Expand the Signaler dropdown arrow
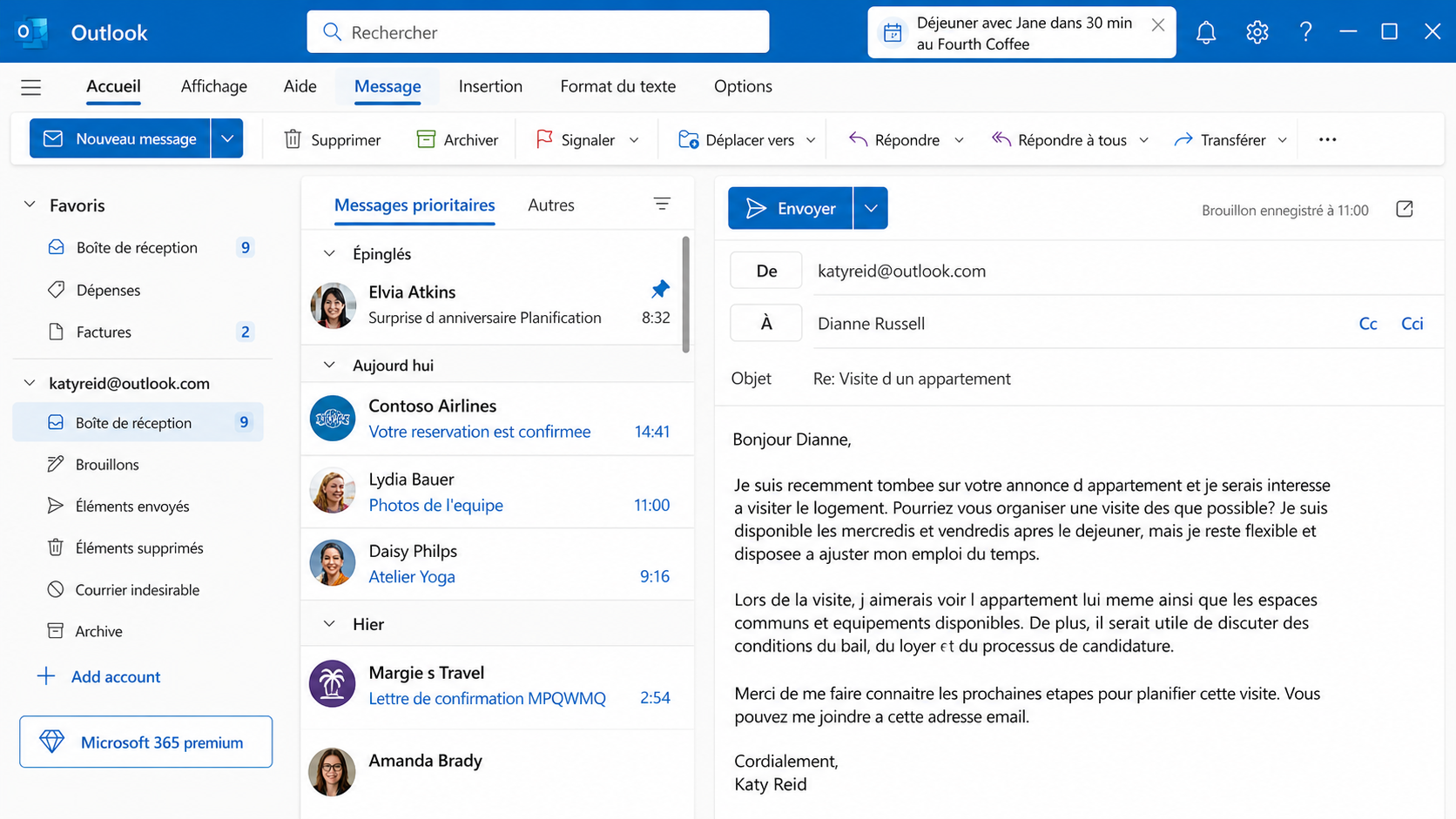 point(634,139)
